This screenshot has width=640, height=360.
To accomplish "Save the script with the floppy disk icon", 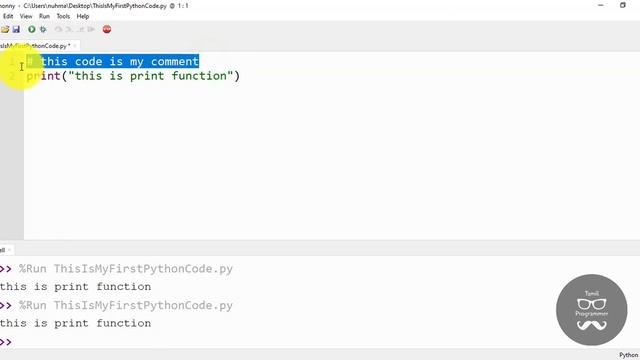I will [x=16, y=29].
